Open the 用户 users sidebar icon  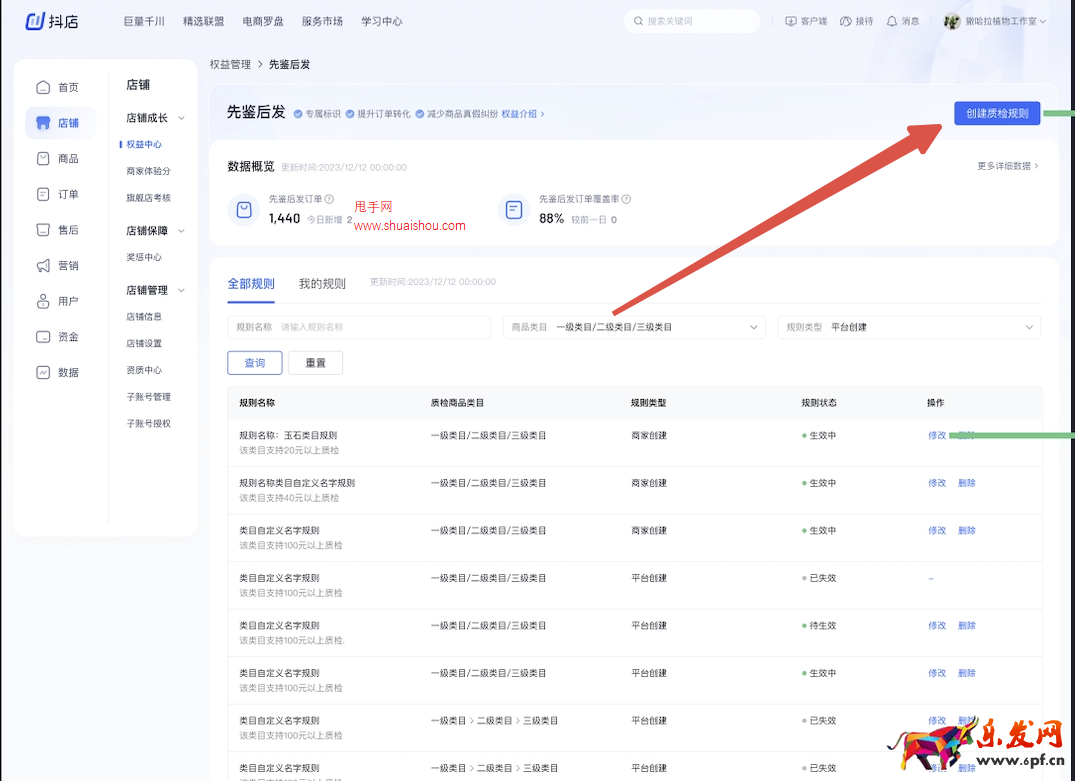click(43, 301)
